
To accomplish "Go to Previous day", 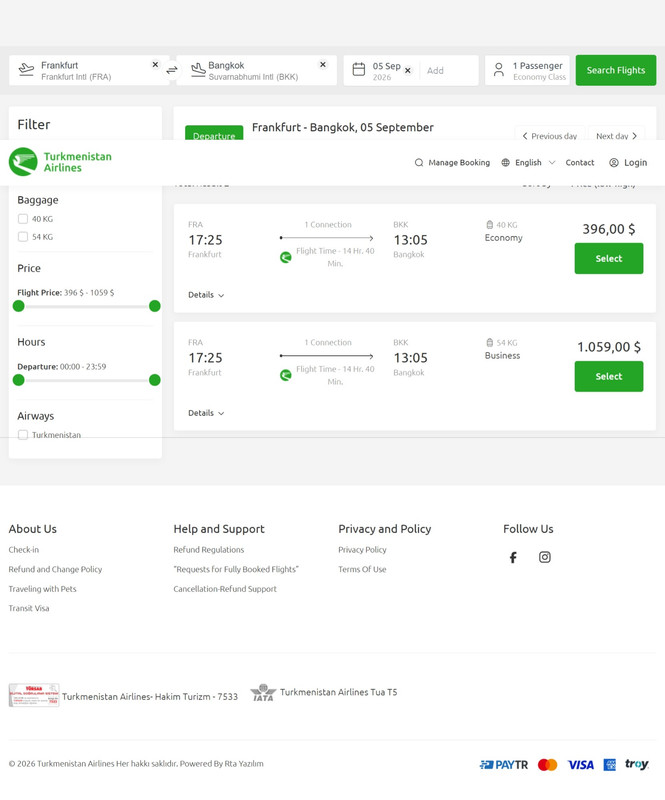I will (x=550, y=136).
